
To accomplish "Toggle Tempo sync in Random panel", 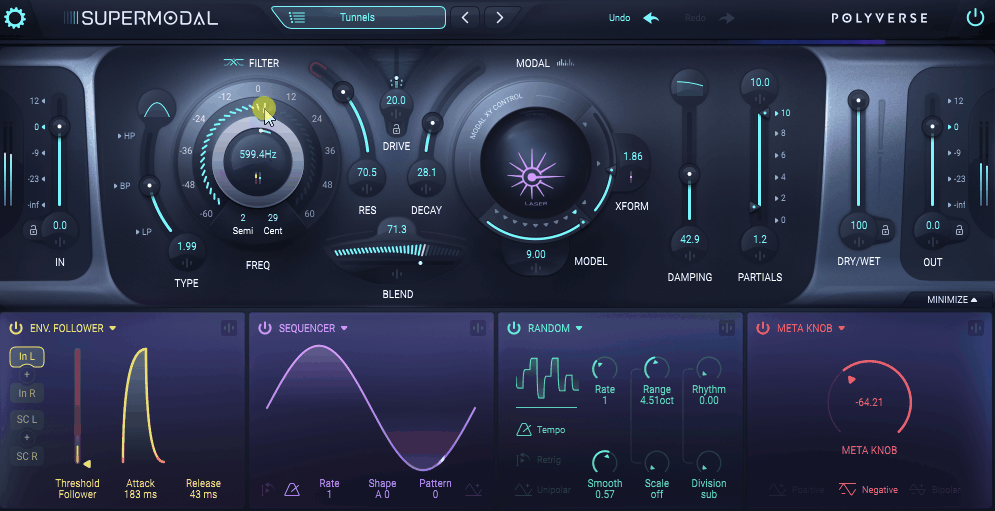I will (x=541, y=430).
